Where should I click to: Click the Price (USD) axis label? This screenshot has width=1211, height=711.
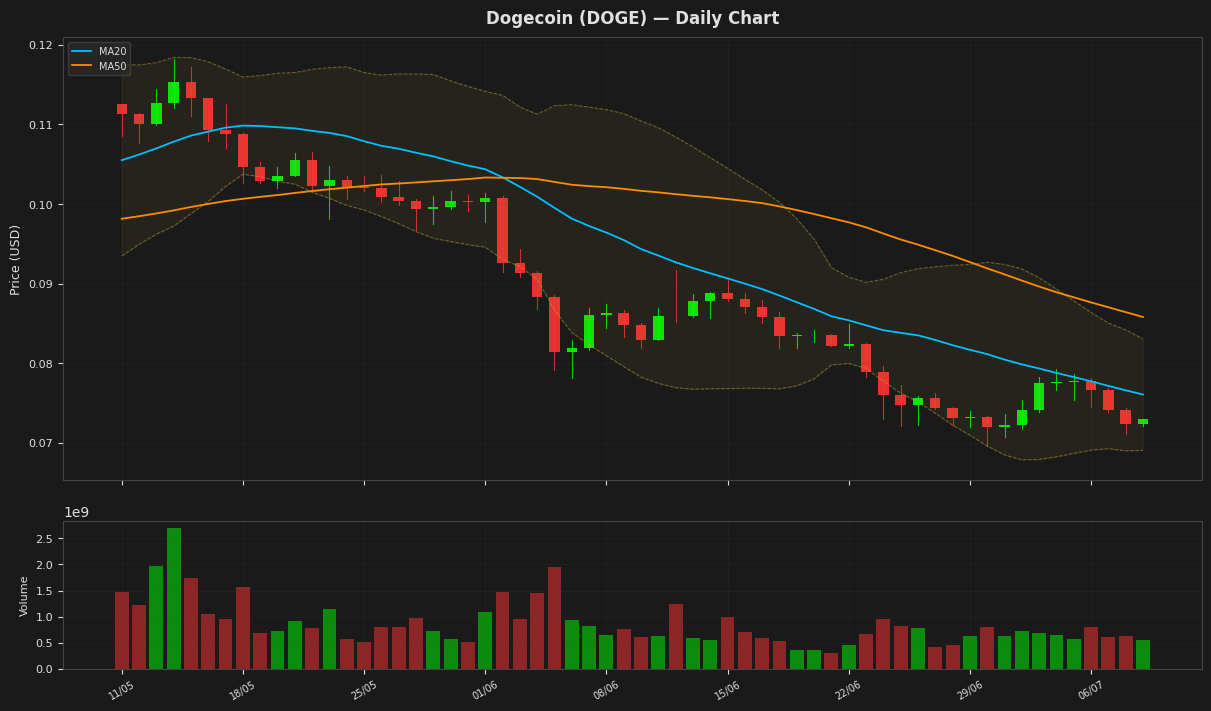point(15,259)
